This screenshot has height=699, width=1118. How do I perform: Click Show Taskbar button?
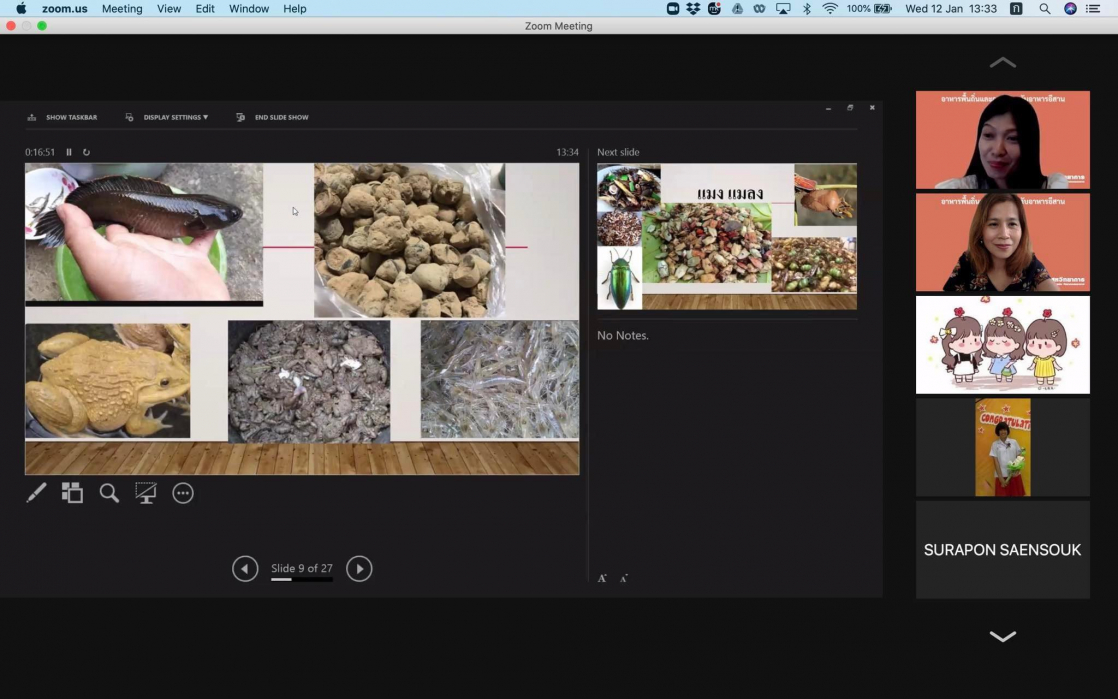click(x=62, y=117)
